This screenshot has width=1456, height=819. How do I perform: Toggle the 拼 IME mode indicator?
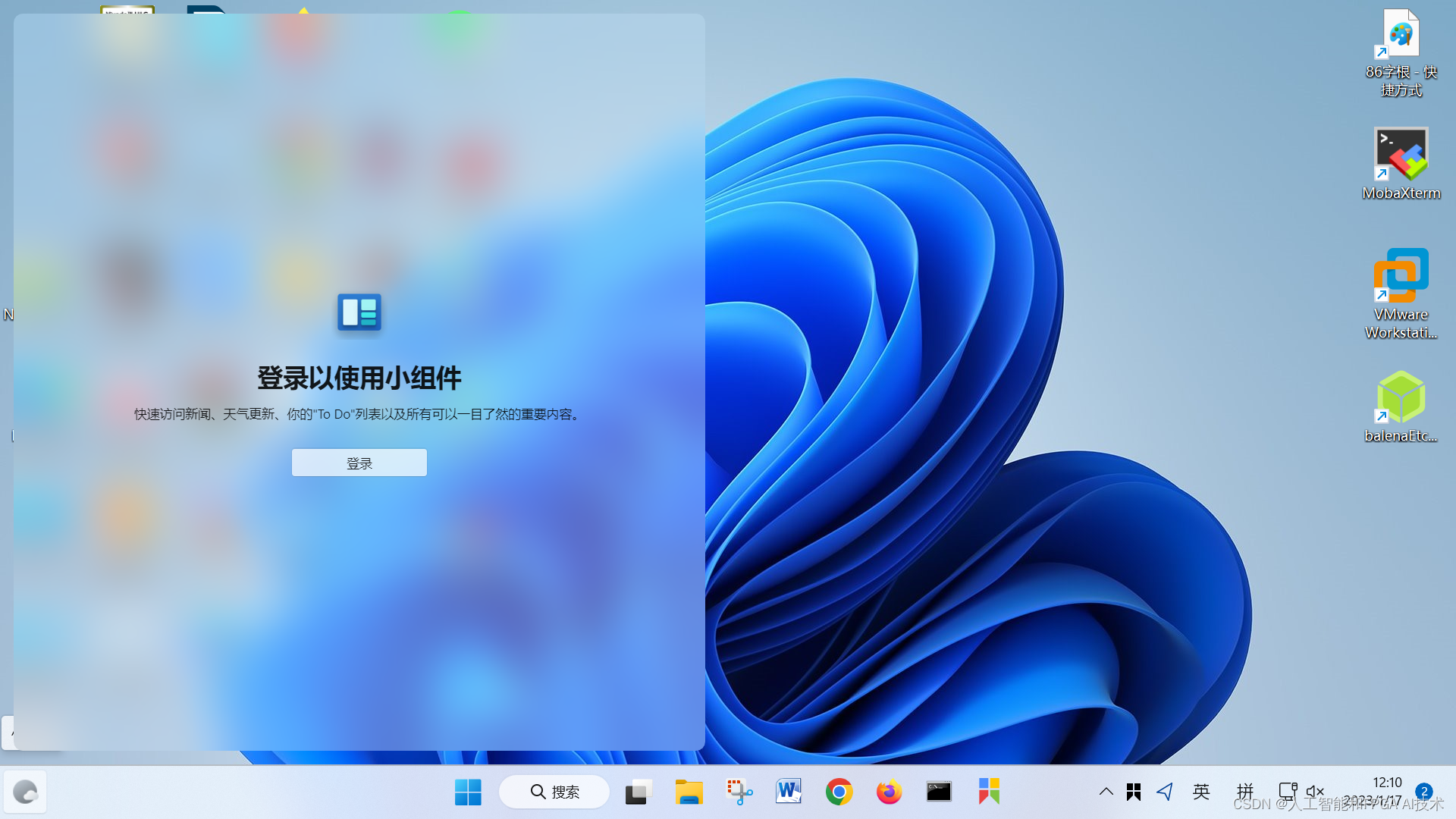coord(1244,792)
